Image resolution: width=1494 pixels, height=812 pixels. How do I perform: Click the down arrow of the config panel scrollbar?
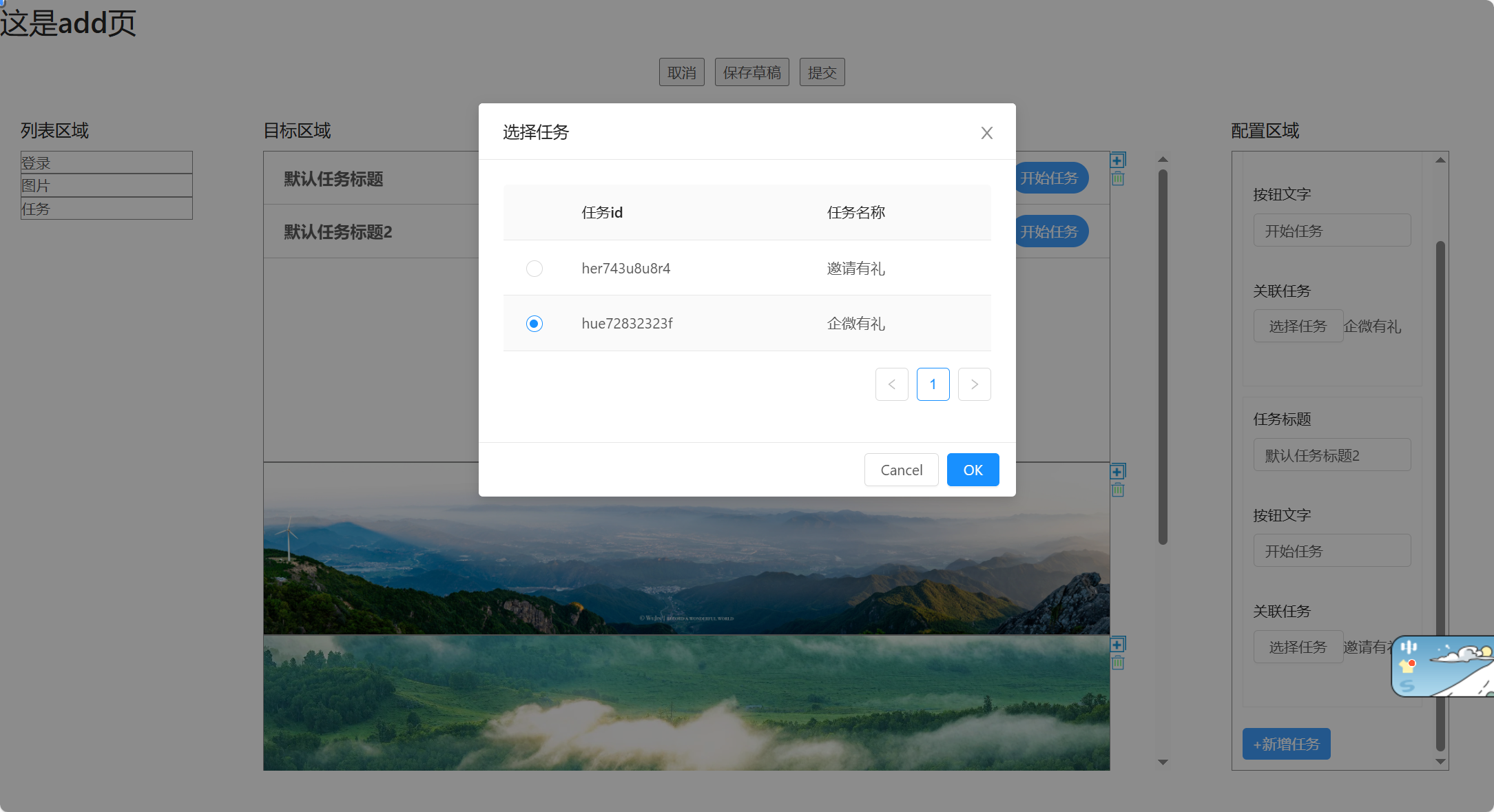click(1440, 762)
